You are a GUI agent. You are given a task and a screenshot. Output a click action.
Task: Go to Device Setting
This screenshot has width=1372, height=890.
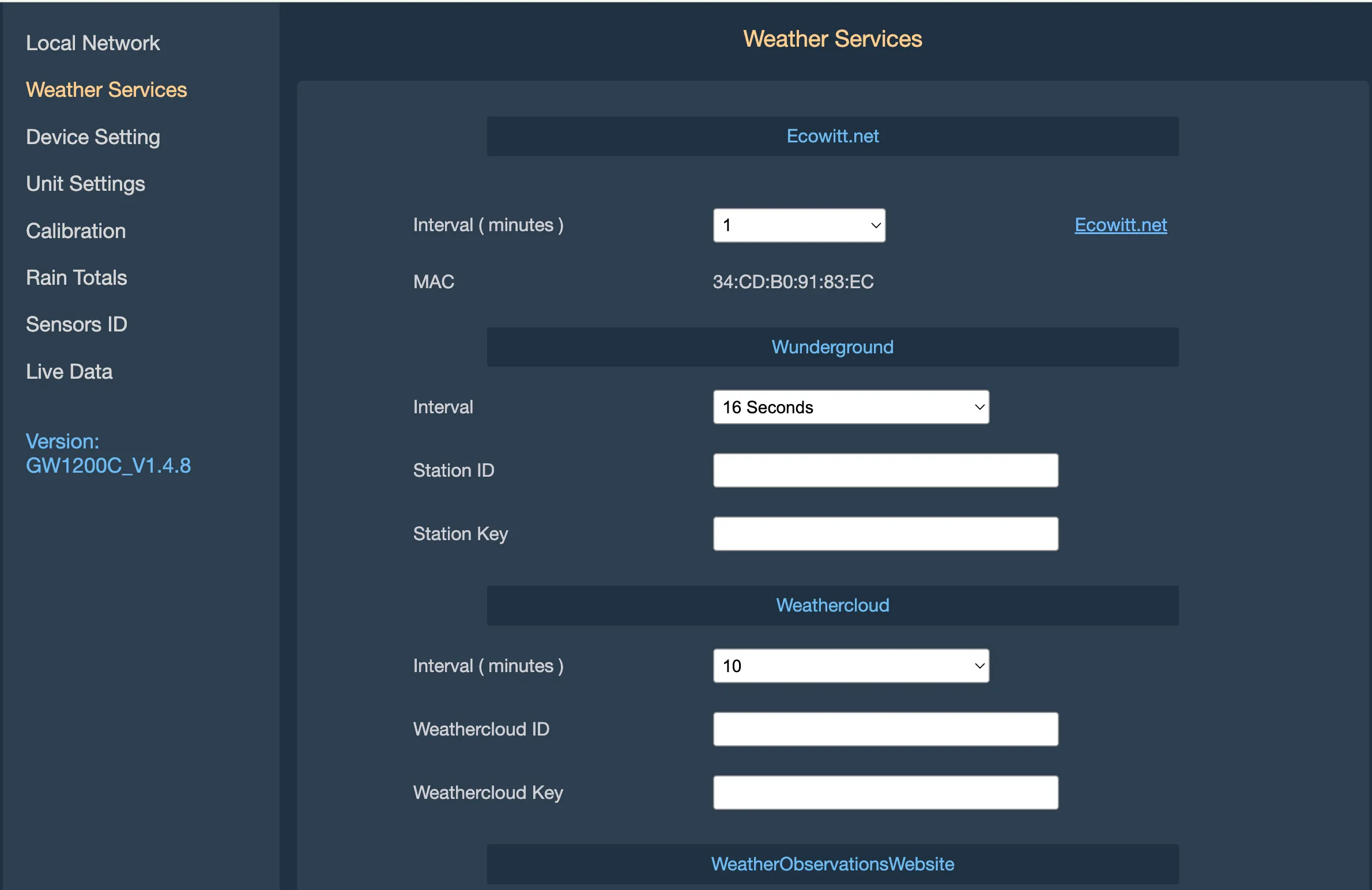pyautogui.click(x=93, y=137)
